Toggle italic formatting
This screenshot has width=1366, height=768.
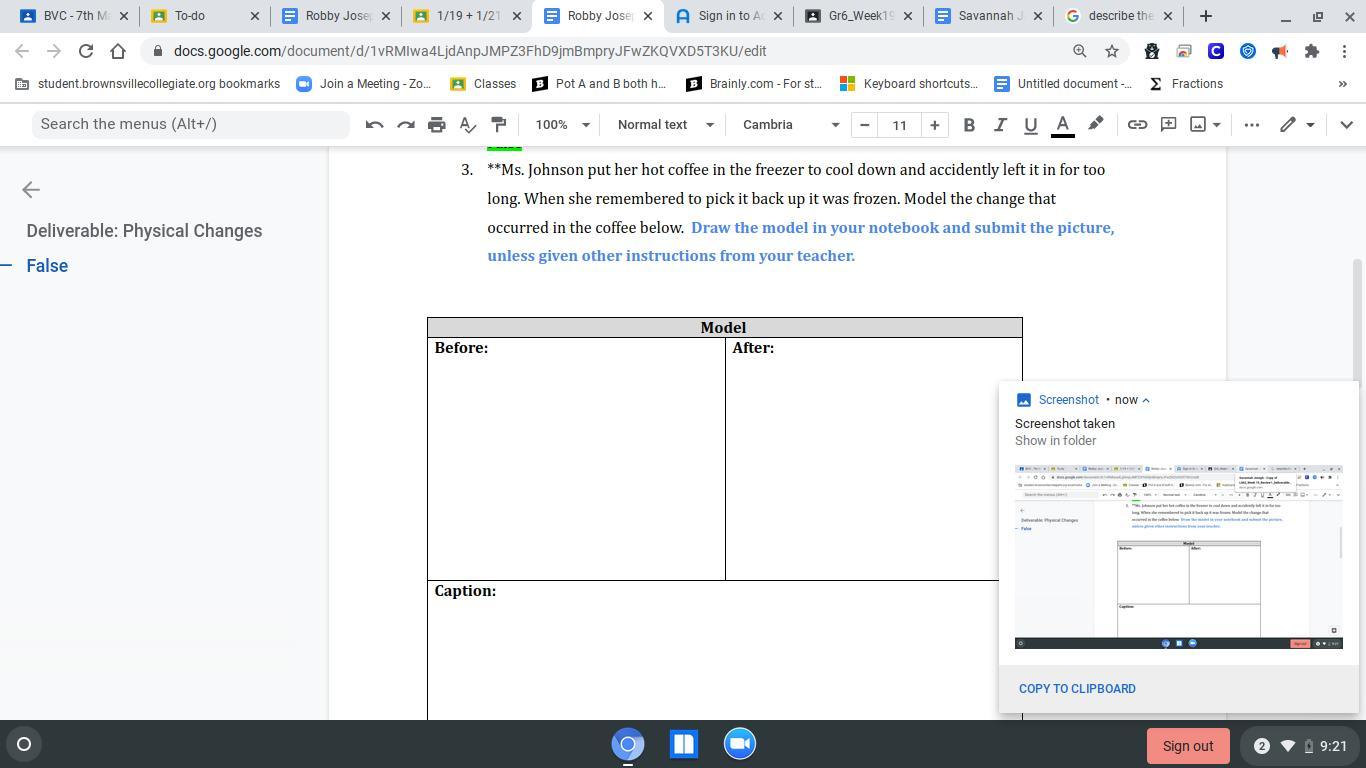click(999, 125)
